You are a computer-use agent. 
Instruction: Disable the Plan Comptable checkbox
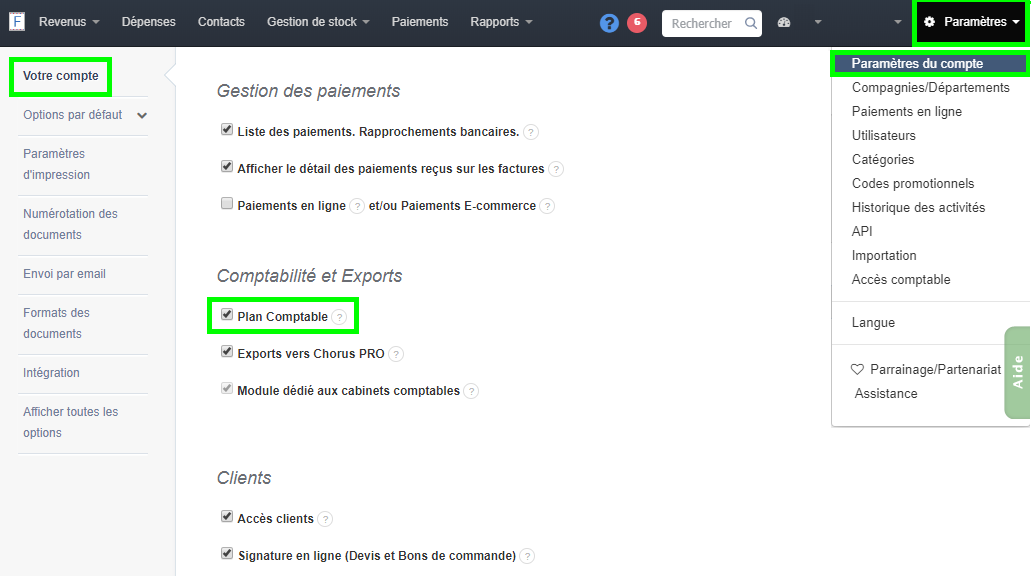coord(226,312)
